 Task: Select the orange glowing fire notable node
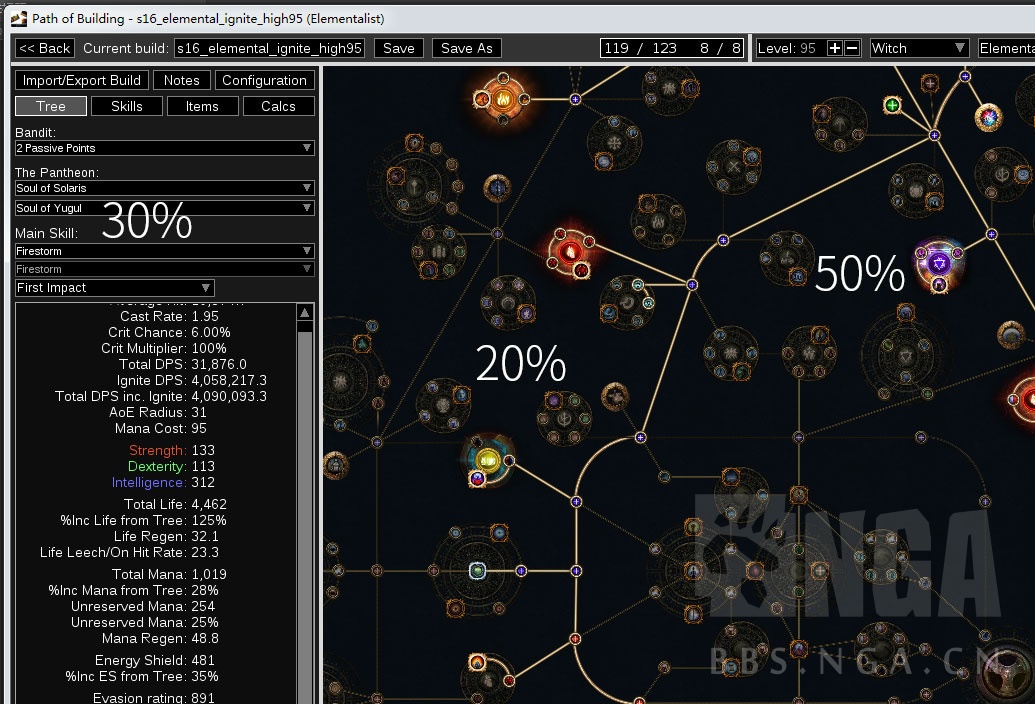(x=502, y=98)
